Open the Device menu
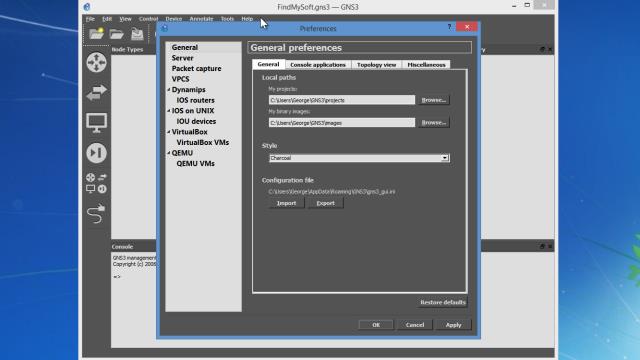Image resolution: width=640 pixels, height=360 pixels. 173,19
